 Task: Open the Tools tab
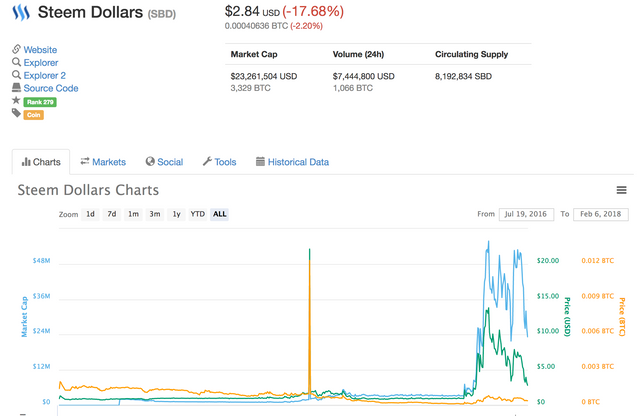tap(219, 162)
